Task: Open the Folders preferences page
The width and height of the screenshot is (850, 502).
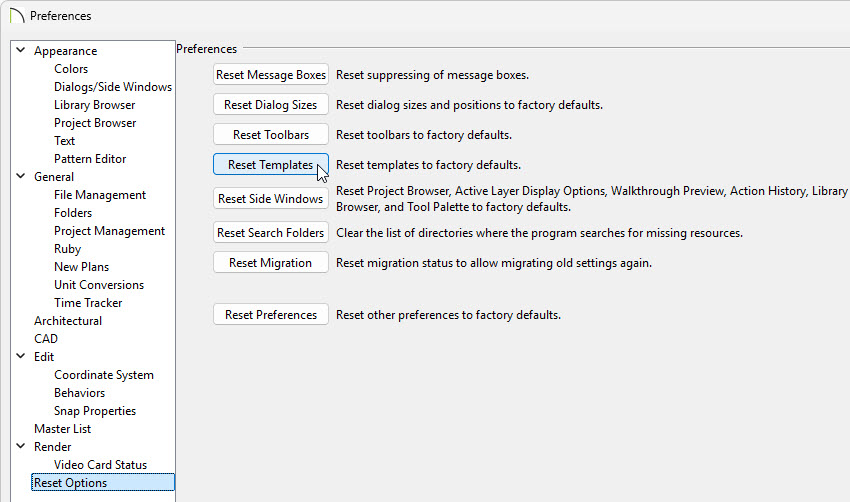Action: click(x=73, y=213)
